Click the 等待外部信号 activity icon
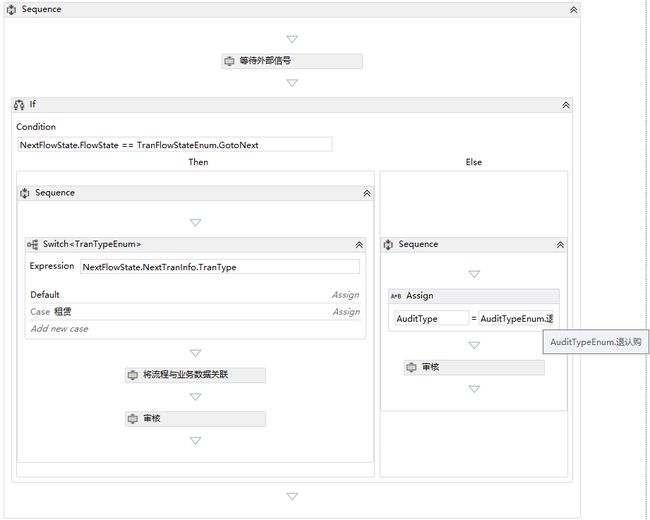Screen dimensions: 650x520 229,61
